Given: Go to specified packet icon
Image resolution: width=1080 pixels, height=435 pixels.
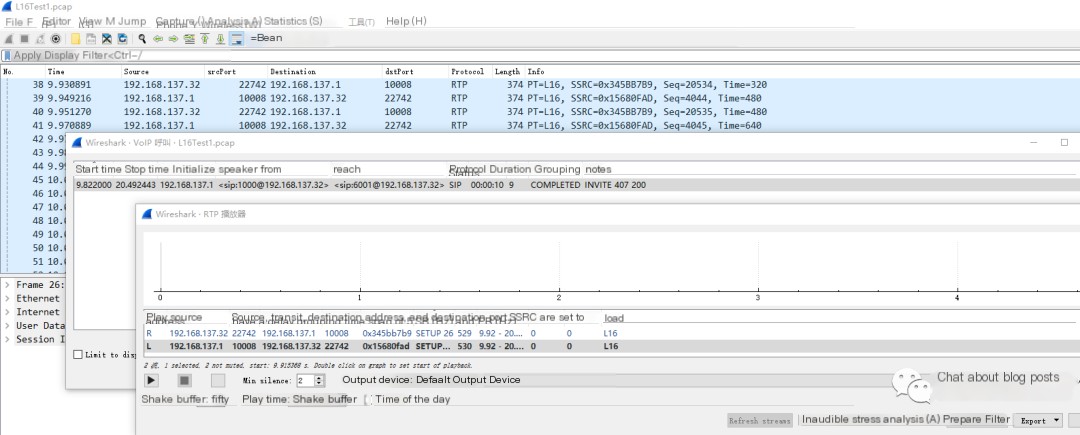Looking at the screenshot, I should 189,39.
